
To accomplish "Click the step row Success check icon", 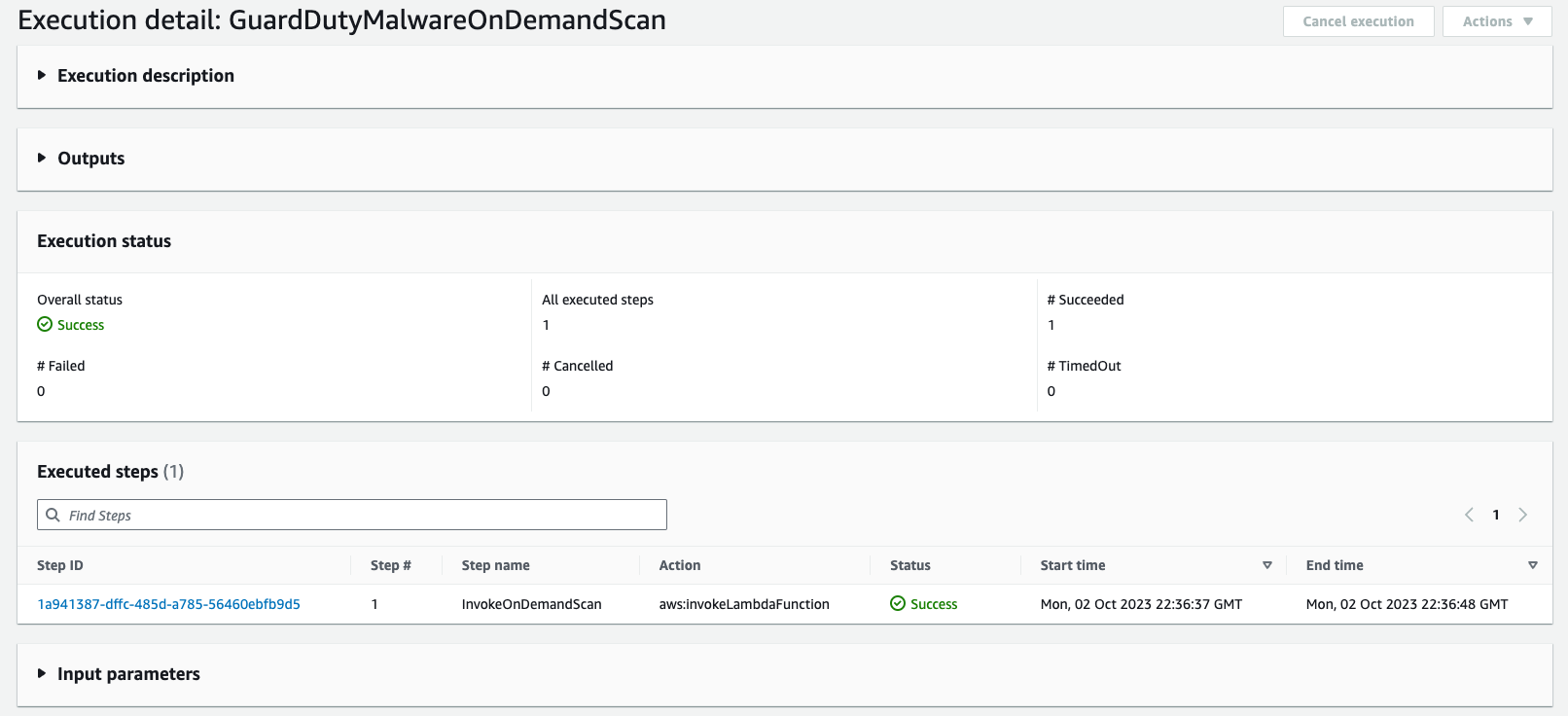I will [898, 604].
